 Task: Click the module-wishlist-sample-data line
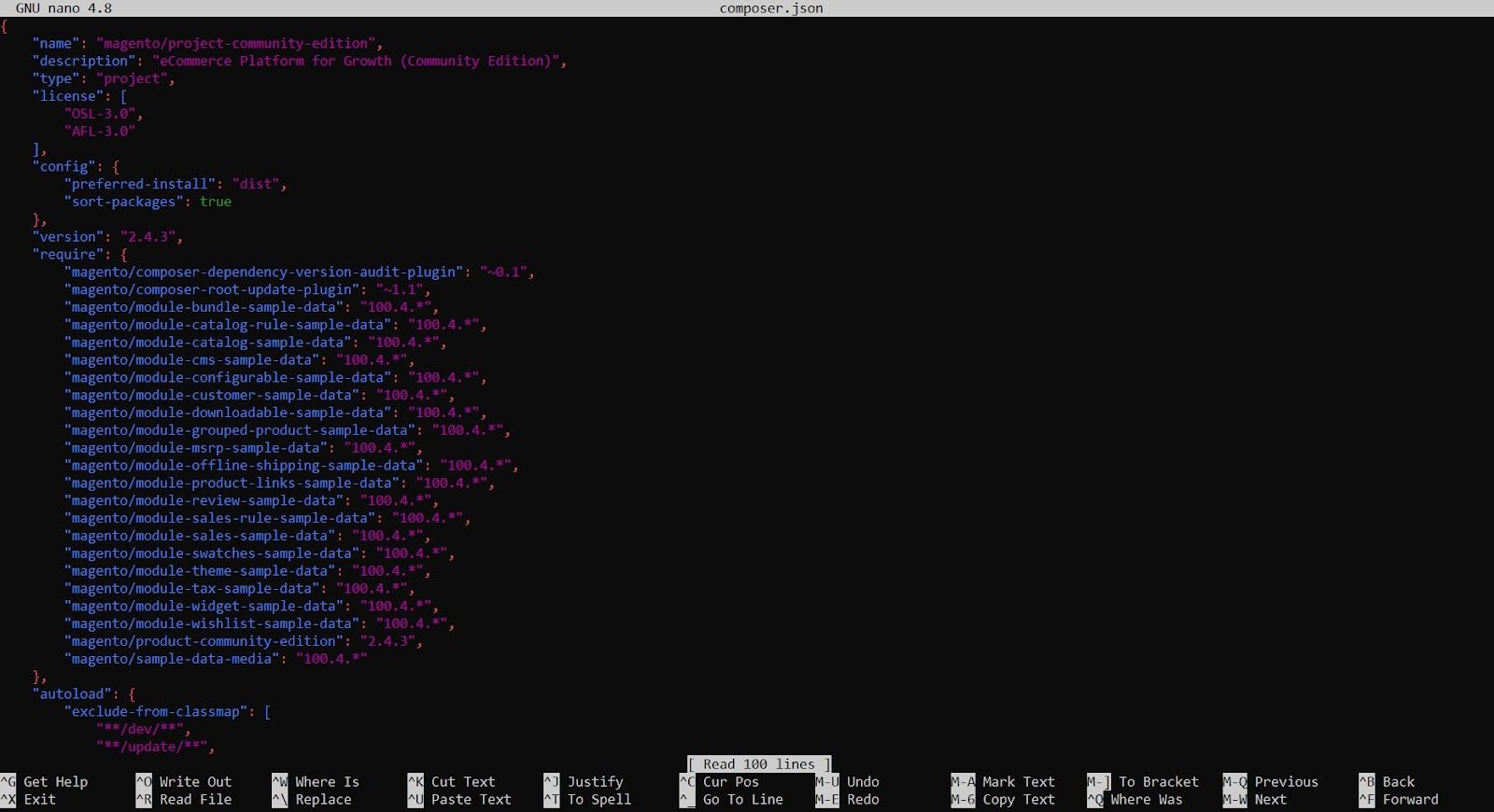260,624
